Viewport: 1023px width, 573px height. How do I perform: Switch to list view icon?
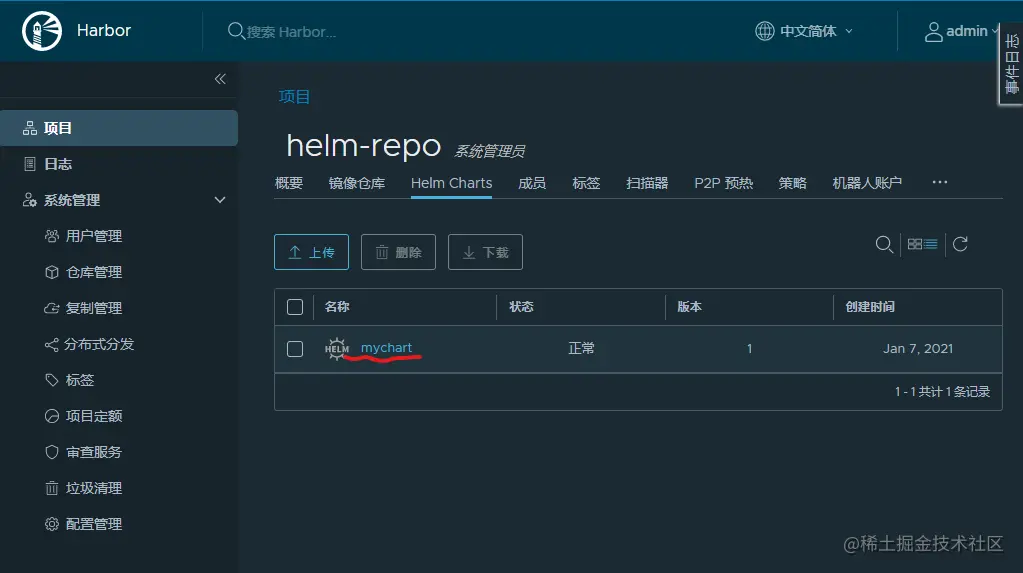931,244
